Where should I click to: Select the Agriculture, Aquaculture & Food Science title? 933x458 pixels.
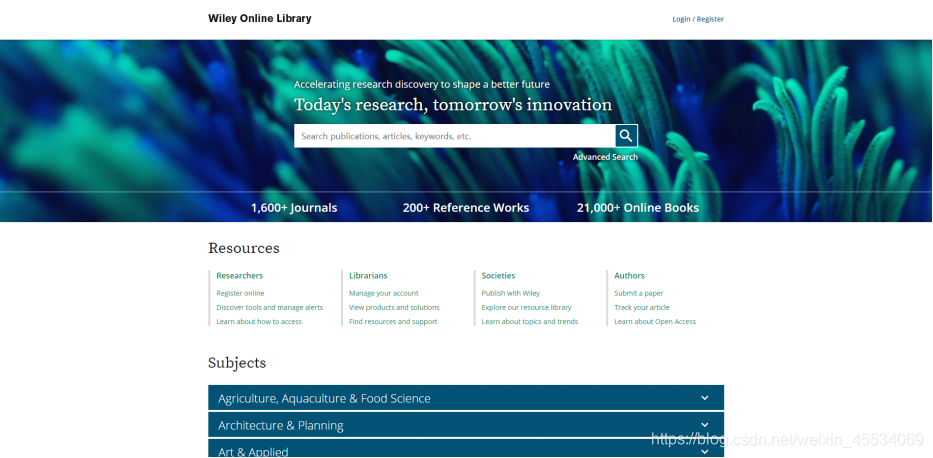pyautogui.click(x=324, y=399)
